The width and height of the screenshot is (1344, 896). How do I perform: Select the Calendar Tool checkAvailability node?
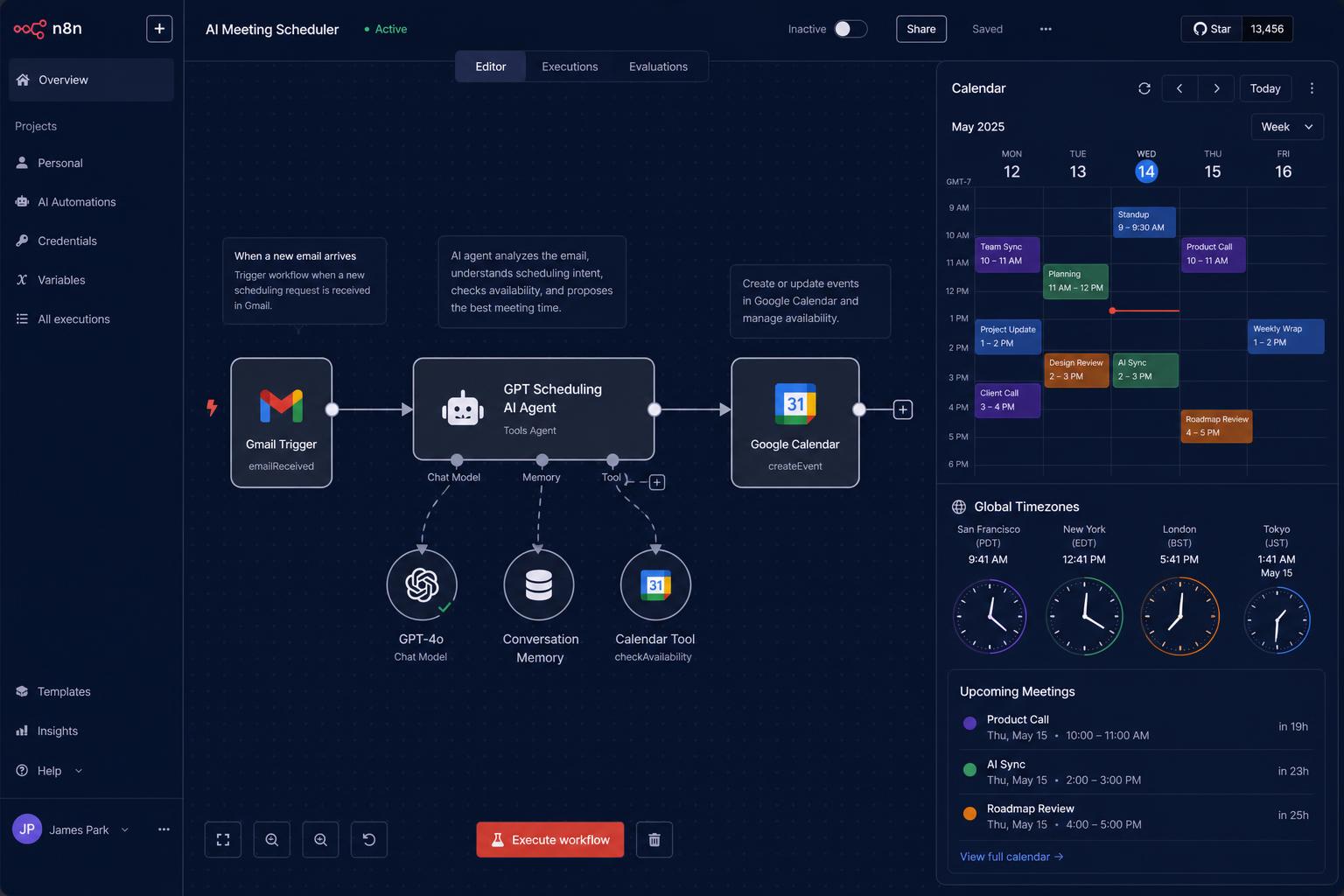coord(655,584)
